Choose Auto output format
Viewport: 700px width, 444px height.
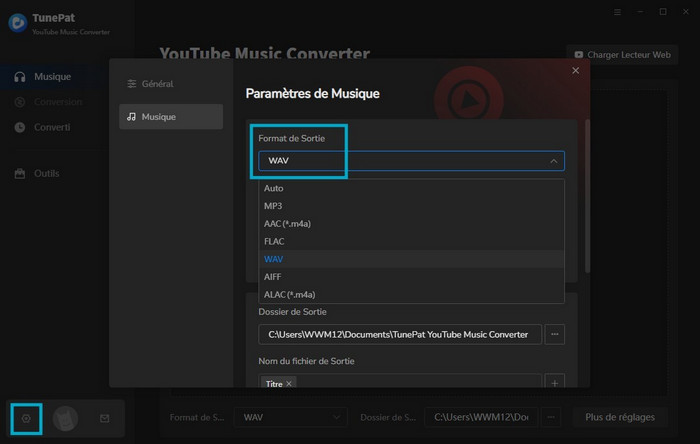click(411, 188)
